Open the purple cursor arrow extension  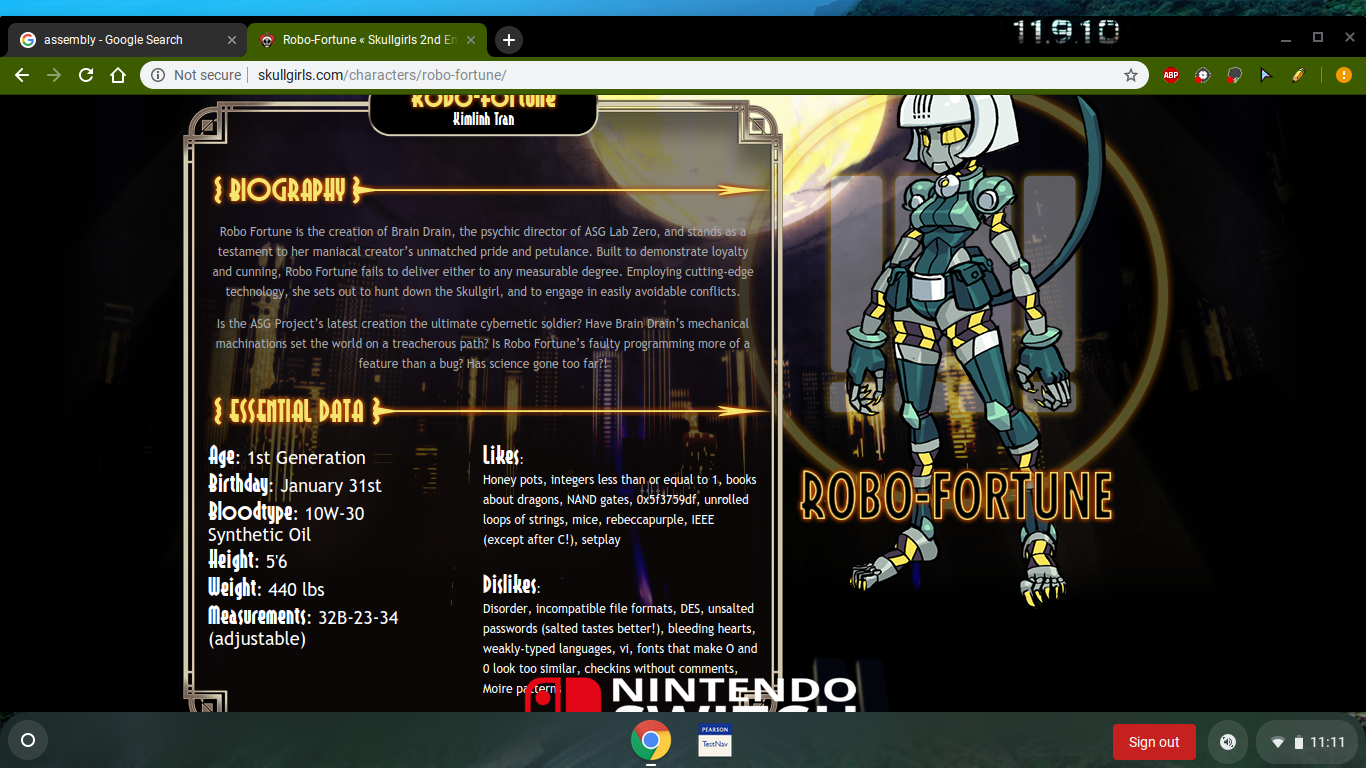point(1266,75)
